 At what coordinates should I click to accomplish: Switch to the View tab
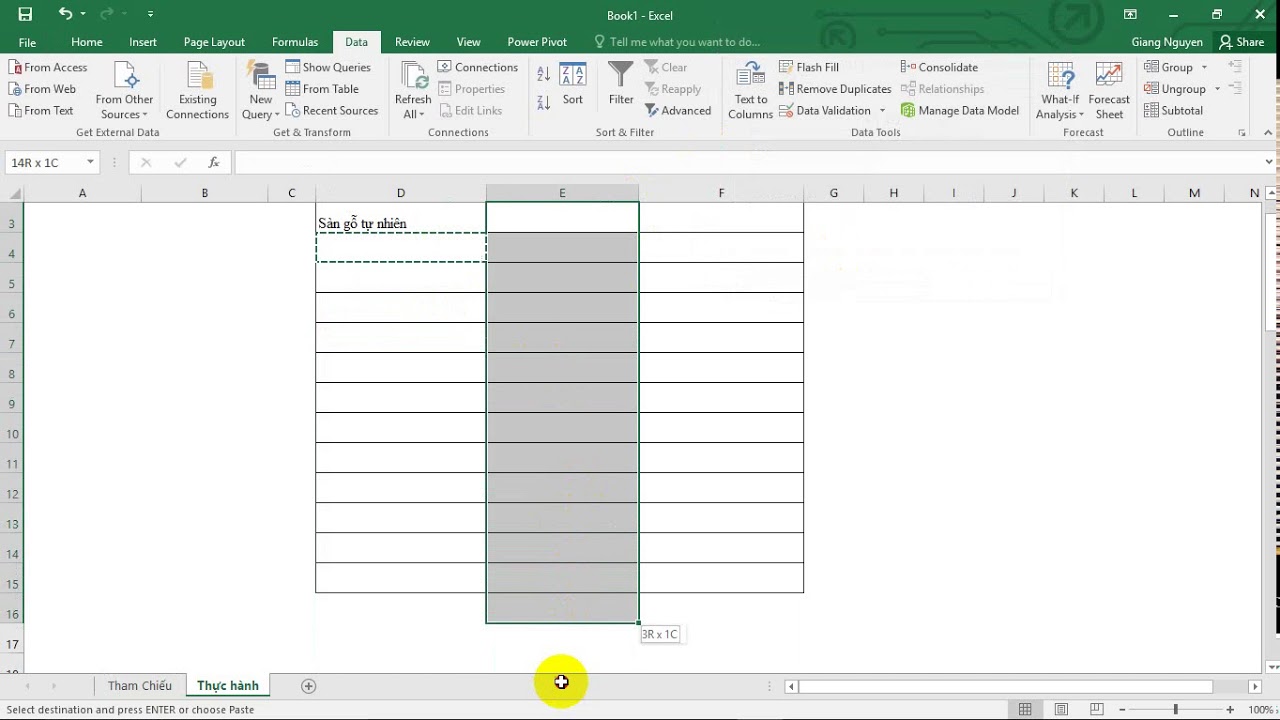pos(469,42)
